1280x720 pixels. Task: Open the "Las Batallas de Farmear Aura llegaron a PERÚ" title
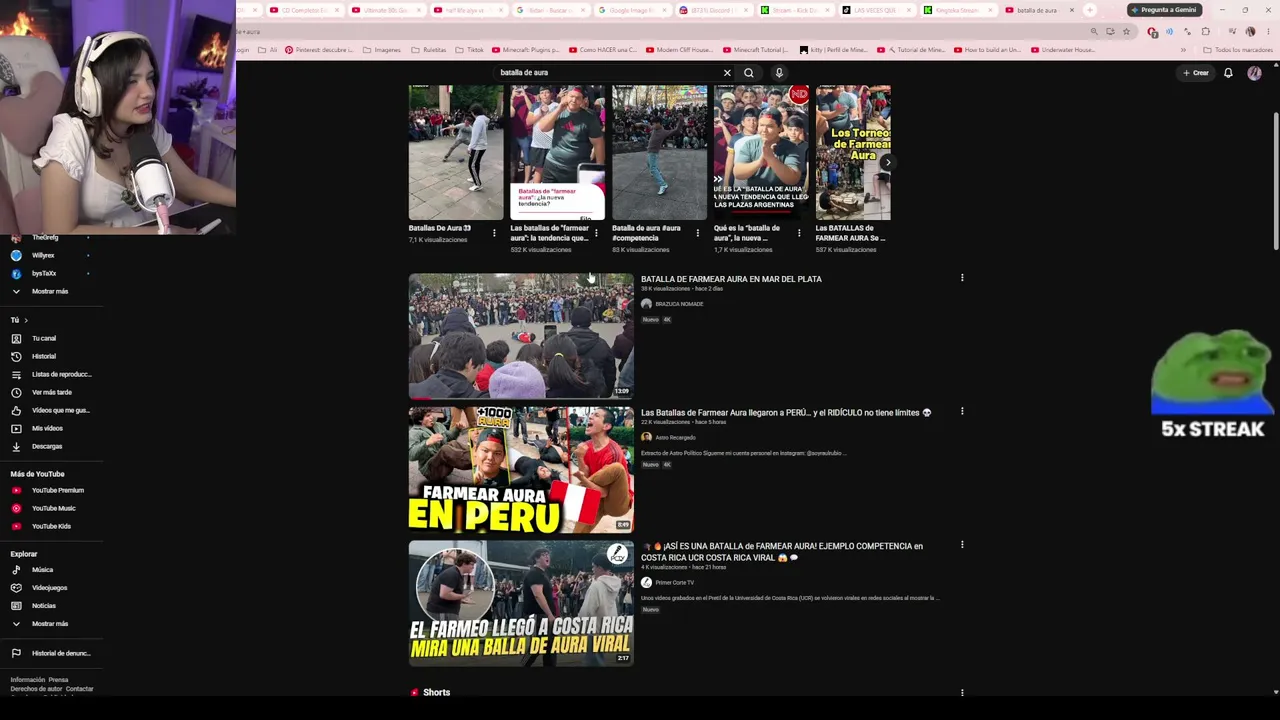tap(786, 413)
